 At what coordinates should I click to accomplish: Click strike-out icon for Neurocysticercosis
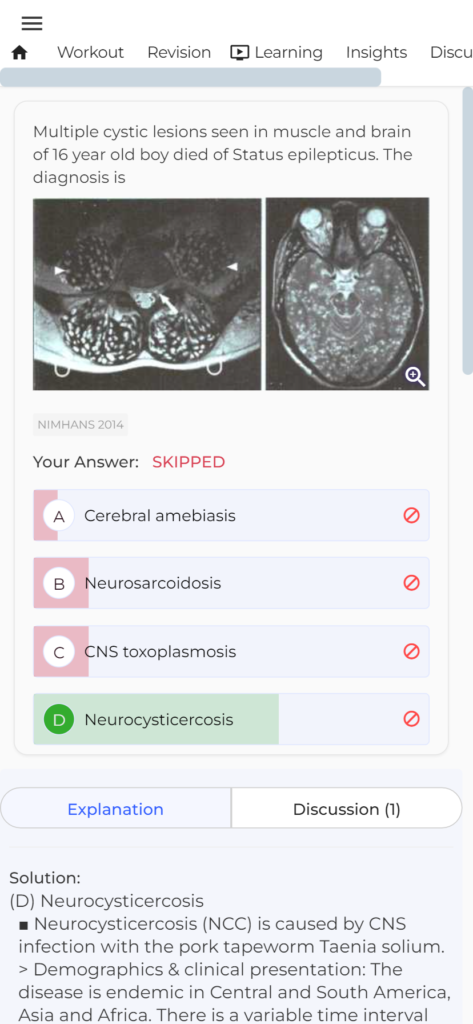412,719
